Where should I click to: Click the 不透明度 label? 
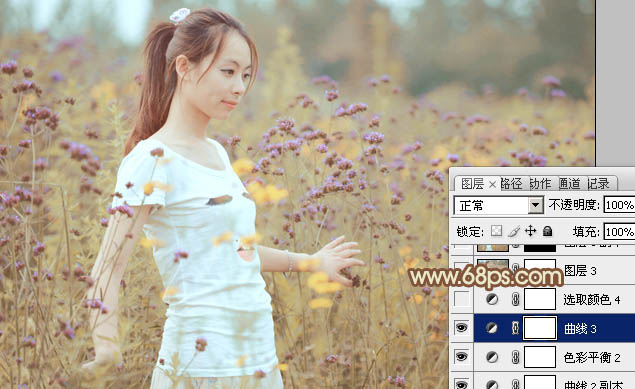click(573, 205)
